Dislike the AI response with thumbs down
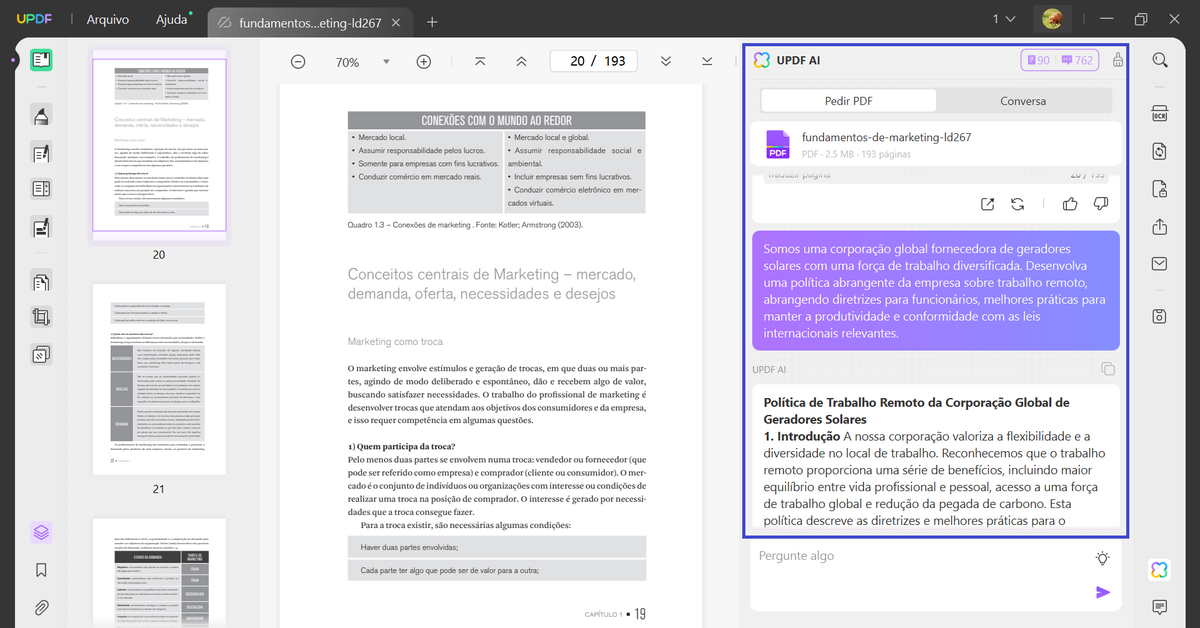1200x628 pixels. click(1101, 204)
